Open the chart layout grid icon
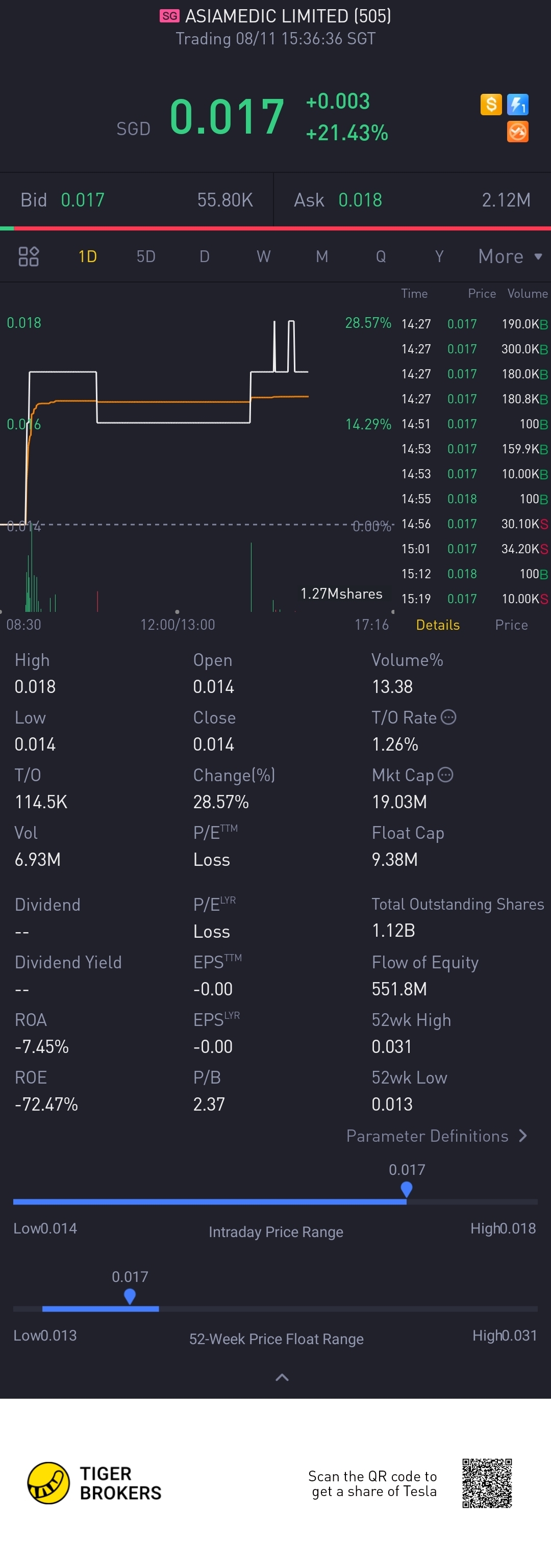Image resolution: width=551 pixels, height=1568 pixels. [x=29, y=256]
